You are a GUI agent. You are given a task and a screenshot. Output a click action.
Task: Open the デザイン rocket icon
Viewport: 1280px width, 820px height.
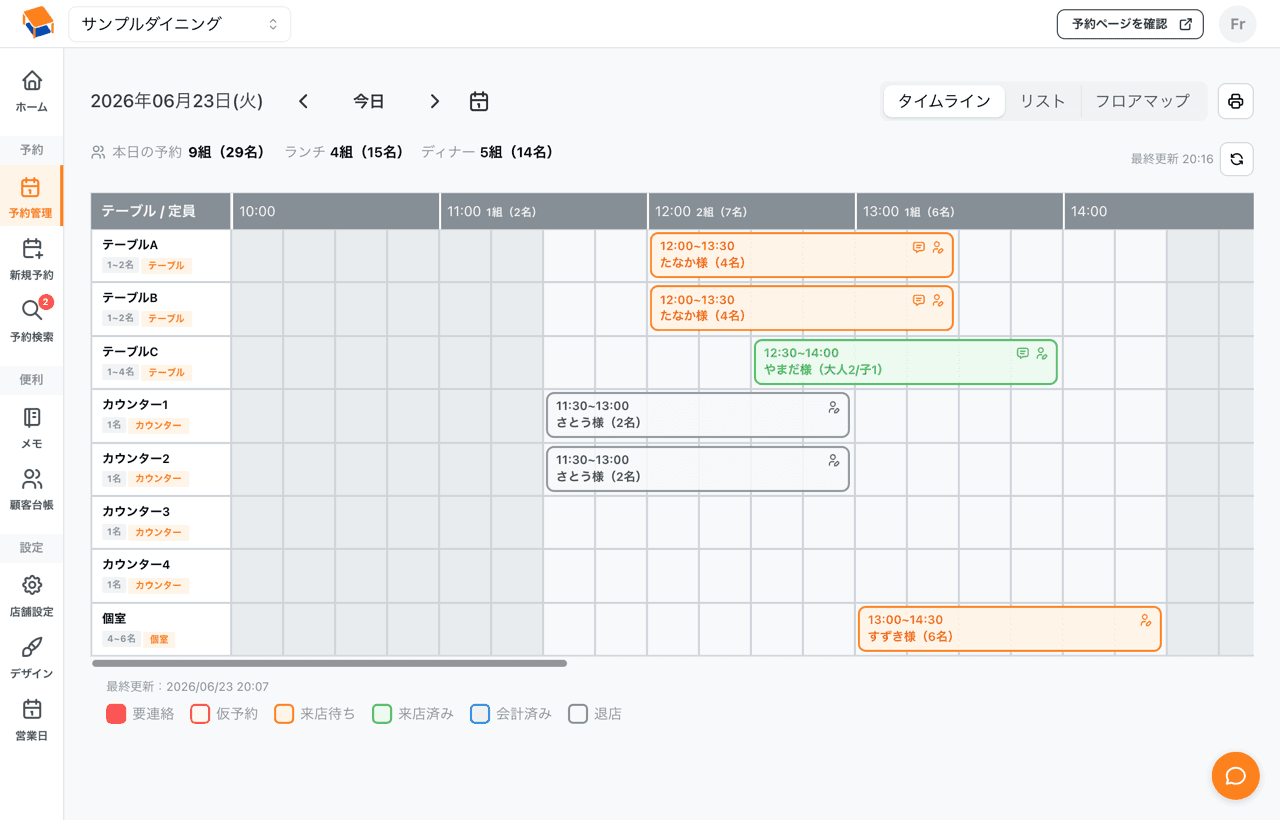click(32, 657)
